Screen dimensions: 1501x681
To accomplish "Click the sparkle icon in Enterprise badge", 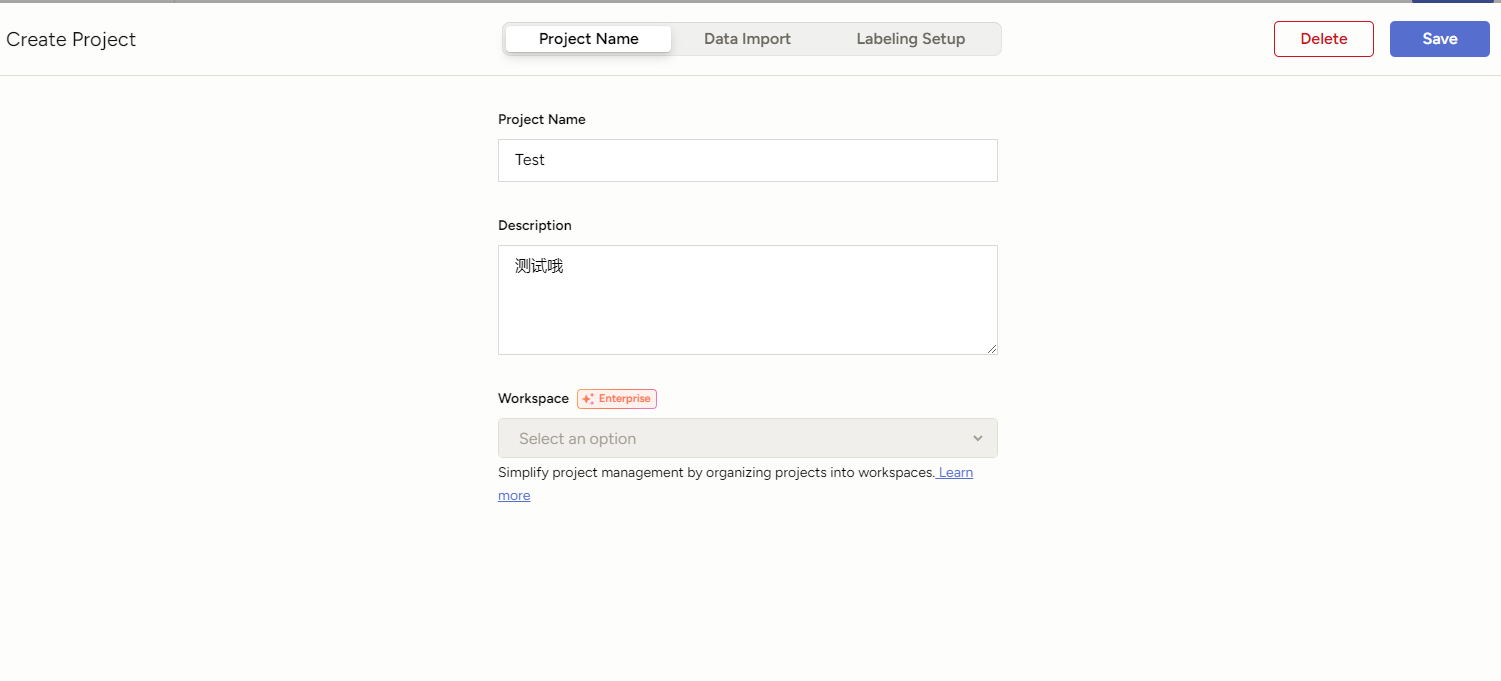I will (x=588, y=399).
